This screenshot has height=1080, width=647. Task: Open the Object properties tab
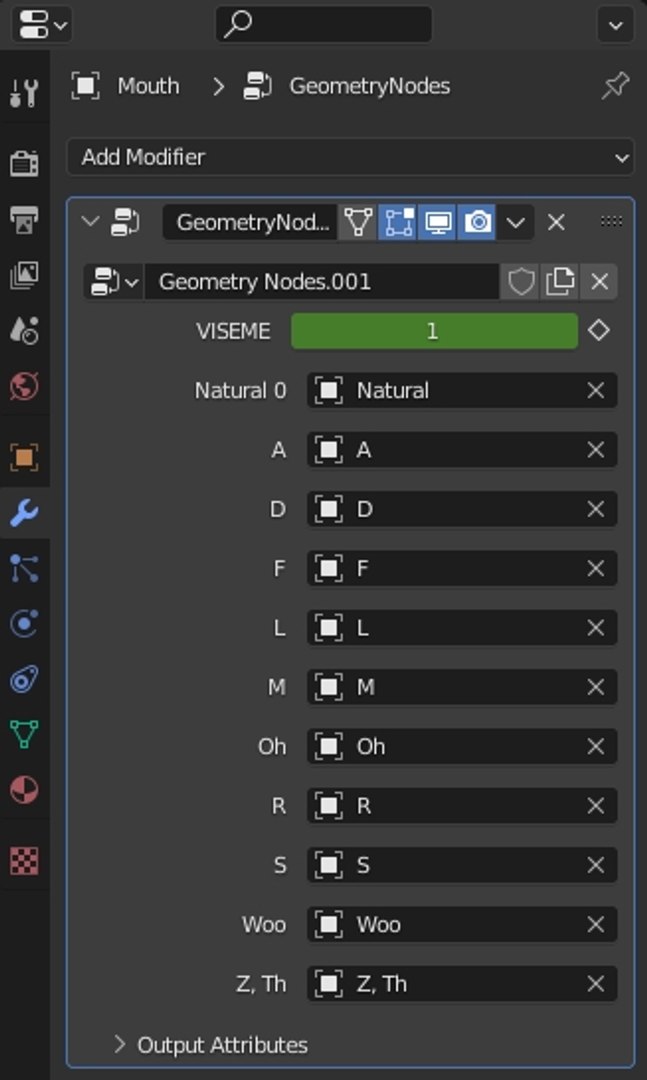click(x=24, y=457)
